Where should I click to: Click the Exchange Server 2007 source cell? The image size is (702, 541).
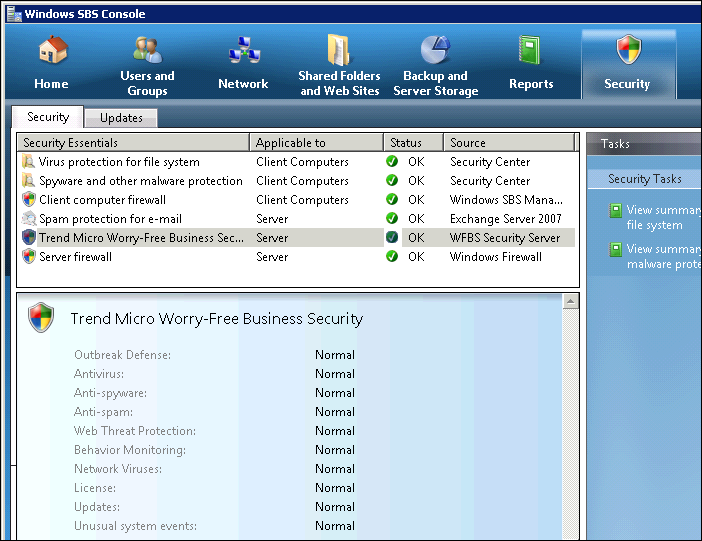505,219
